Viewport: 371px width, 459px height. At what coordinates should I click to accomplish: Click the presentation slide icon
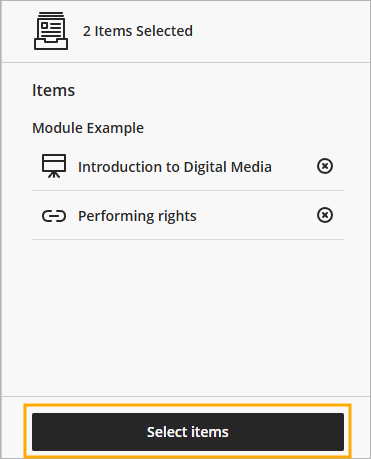click(x=54, y=166)
